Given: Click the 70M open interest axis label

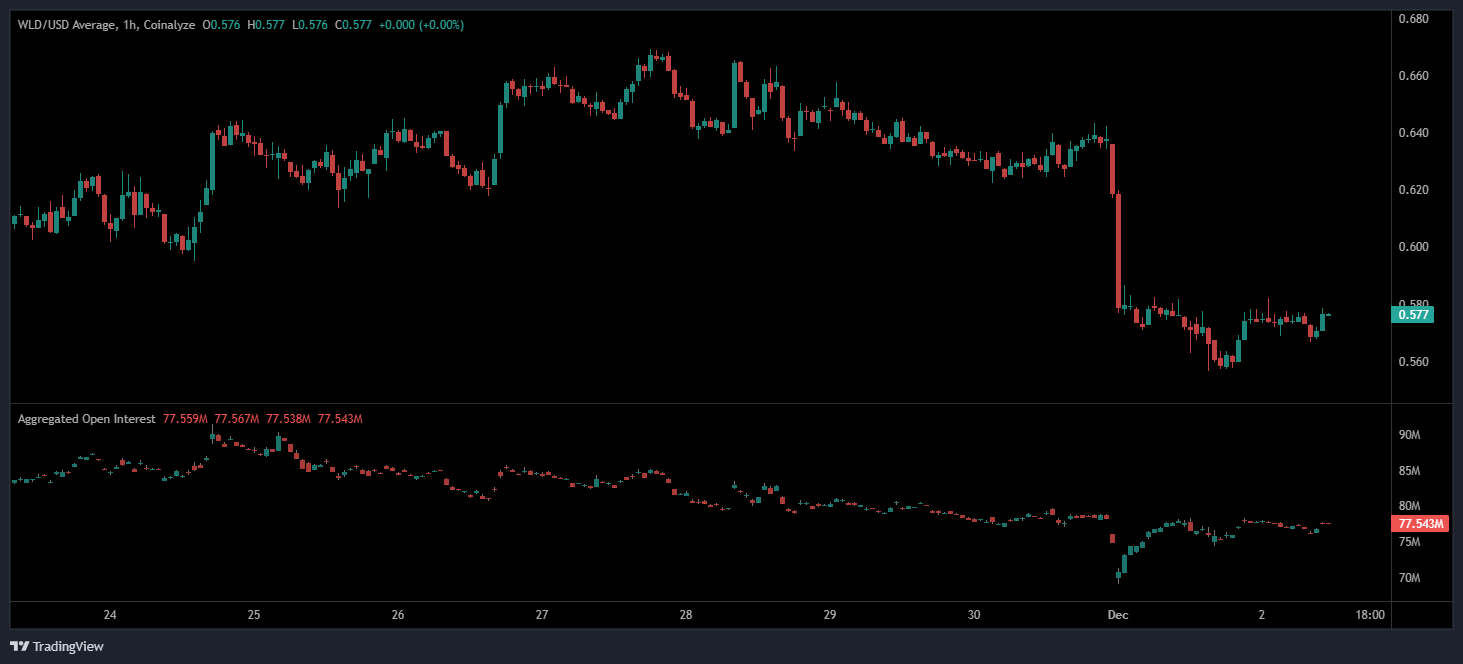Looking at the screenshot, I should point(1410,578).
